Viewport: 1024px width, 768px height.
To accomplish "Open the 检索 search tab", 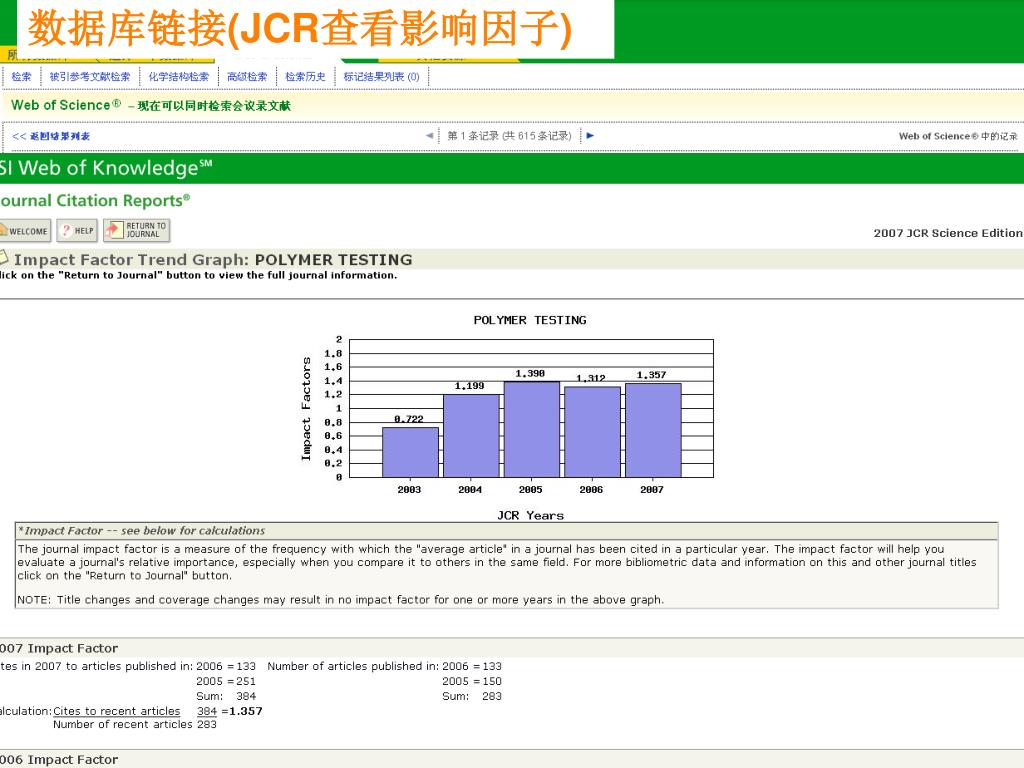I will 22,76.
